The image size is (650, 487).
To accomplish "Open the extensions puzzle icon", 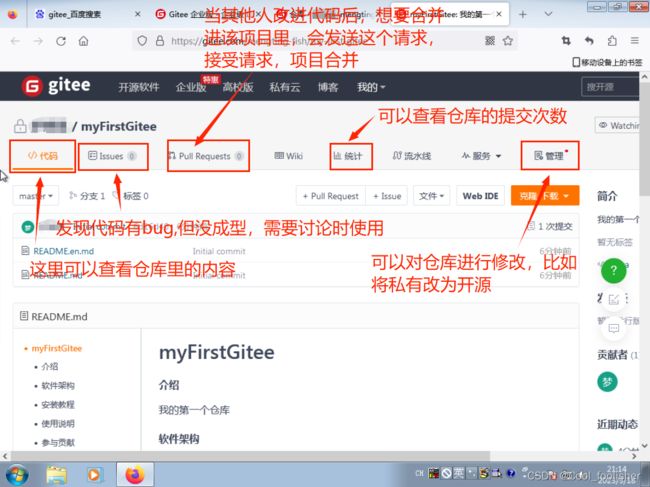I will point(612,41).
